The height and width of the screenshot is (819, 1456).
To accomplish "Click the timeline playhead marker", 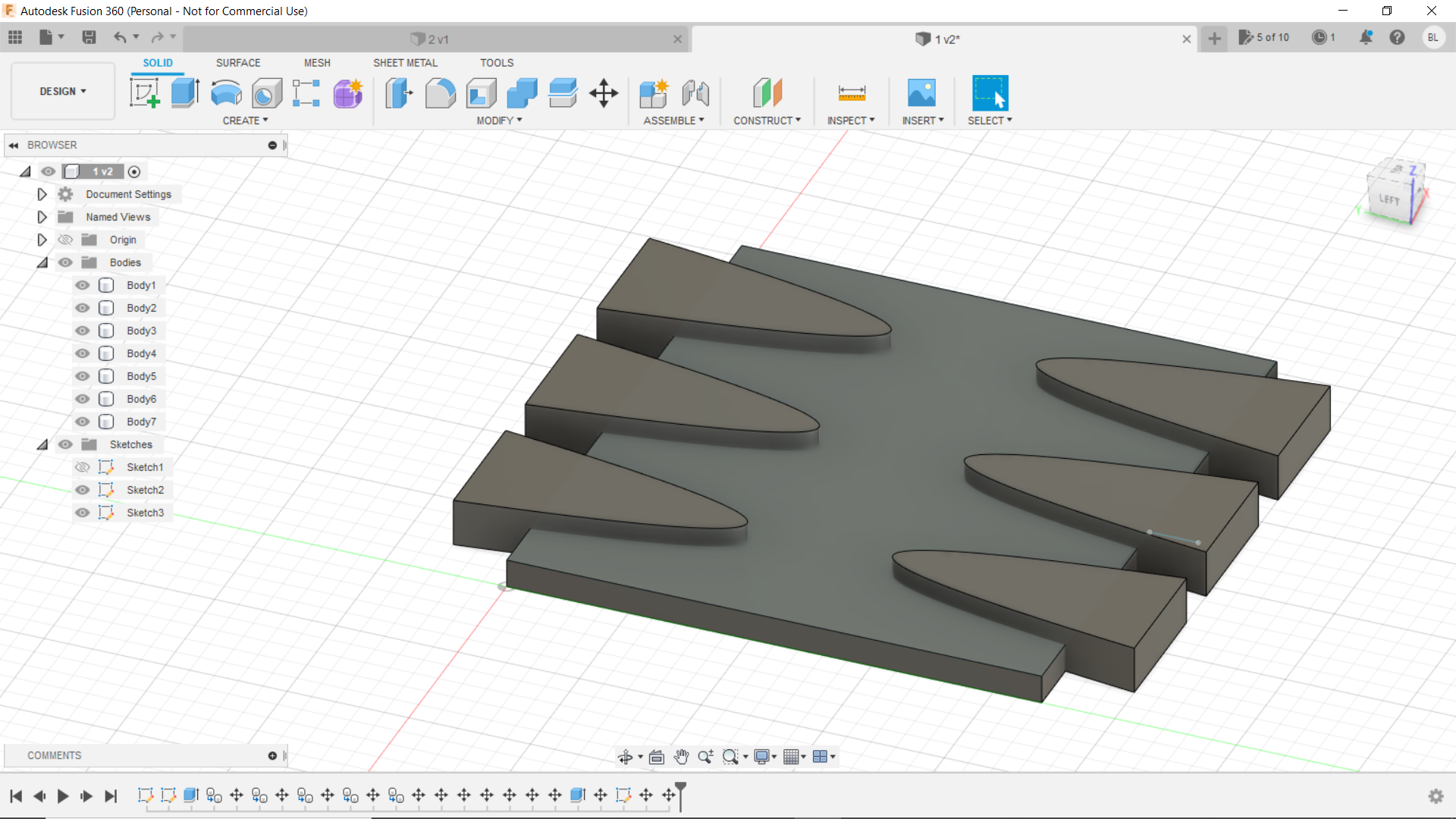I will [x=681, y=790].
